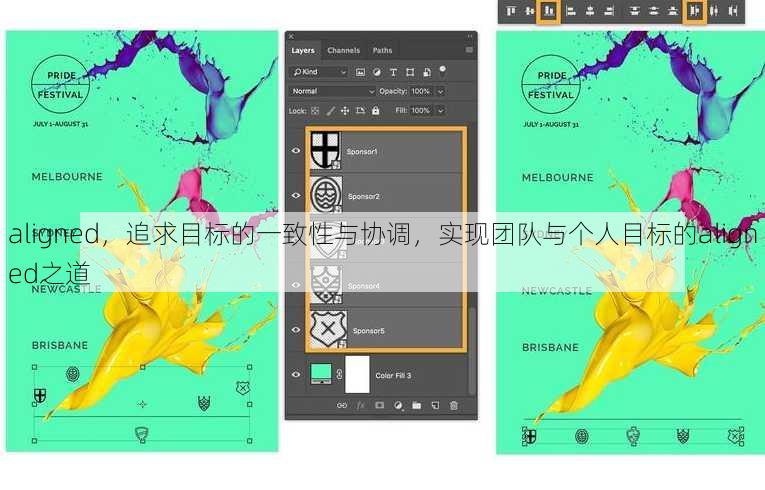Click the highlighted Distribute left edges icon
This screenshot has height=490, width=765.
click(694, 11)
